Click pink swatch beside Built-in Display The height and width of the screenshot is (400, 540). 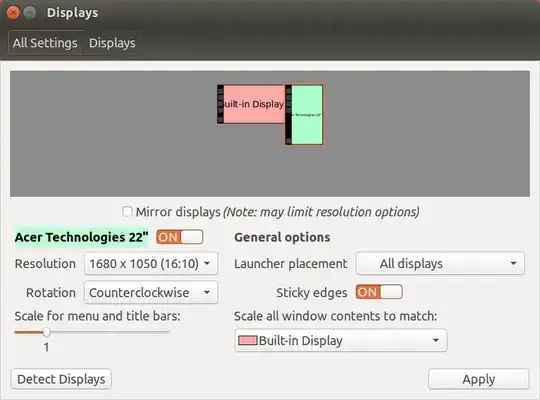[248, 340]
